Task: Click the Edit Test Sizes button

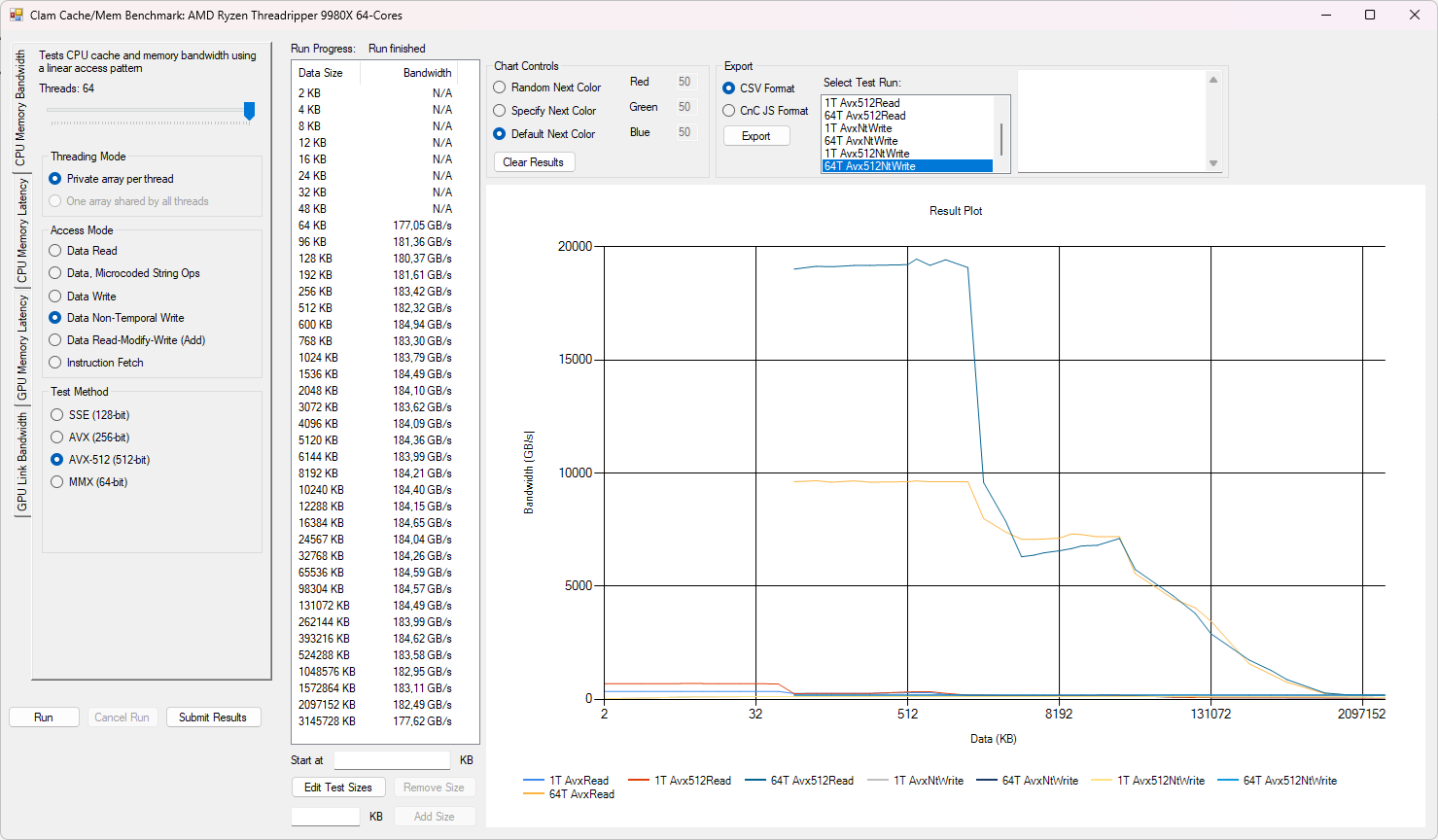Action: 338,787
